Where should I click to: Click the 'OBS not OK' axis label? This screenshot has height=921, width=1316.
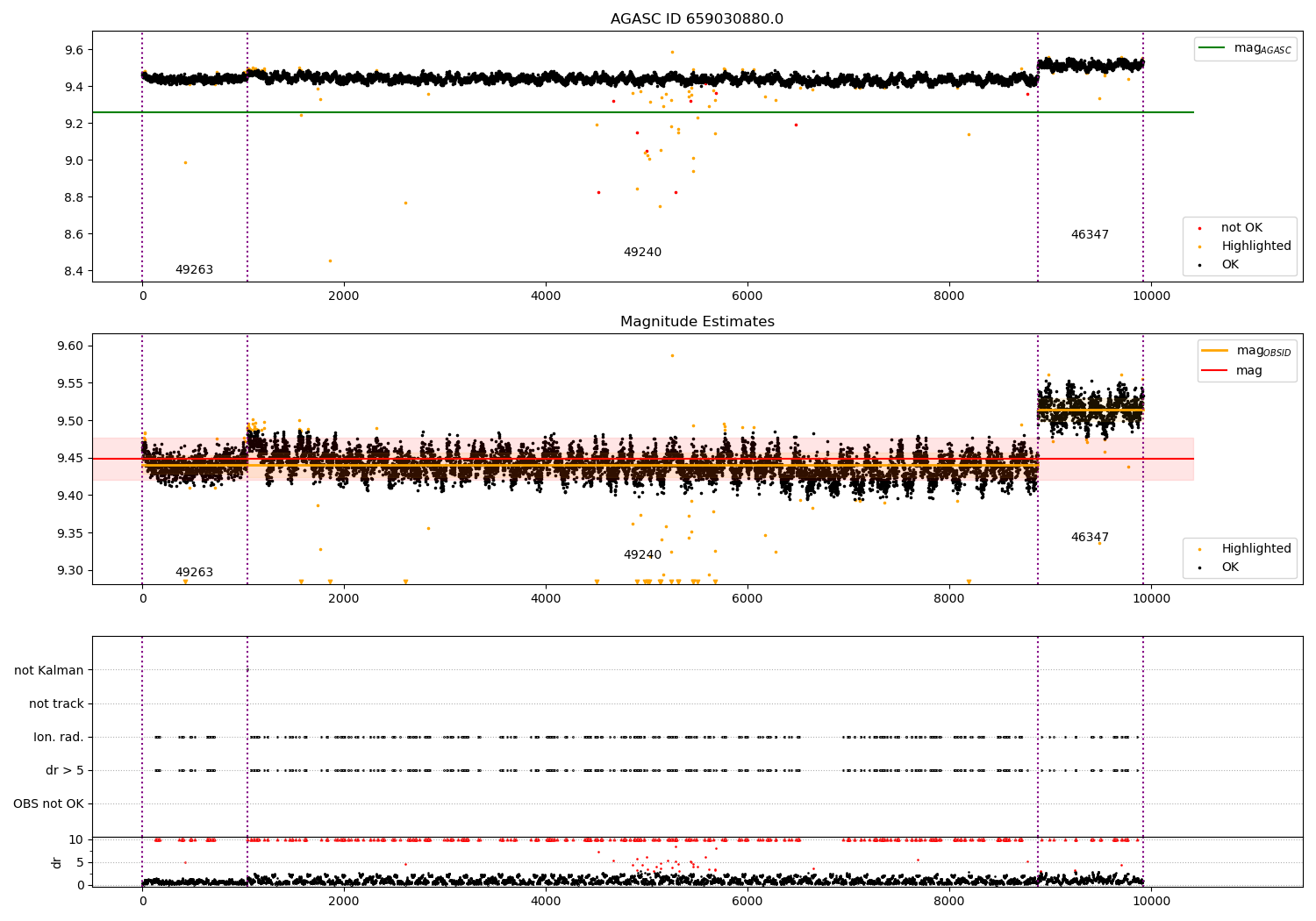tap(48, 804)
